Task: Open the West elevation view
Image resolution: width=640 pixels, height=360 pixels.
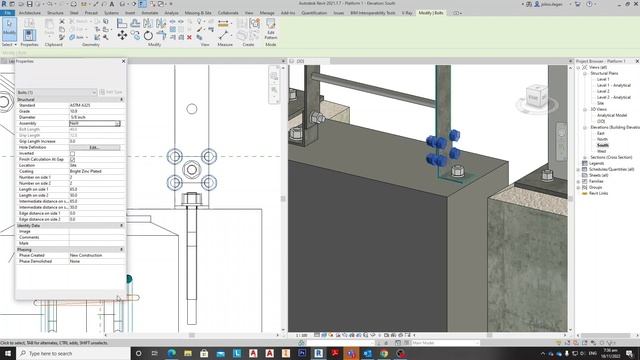Action: click(x=601, y=151)
